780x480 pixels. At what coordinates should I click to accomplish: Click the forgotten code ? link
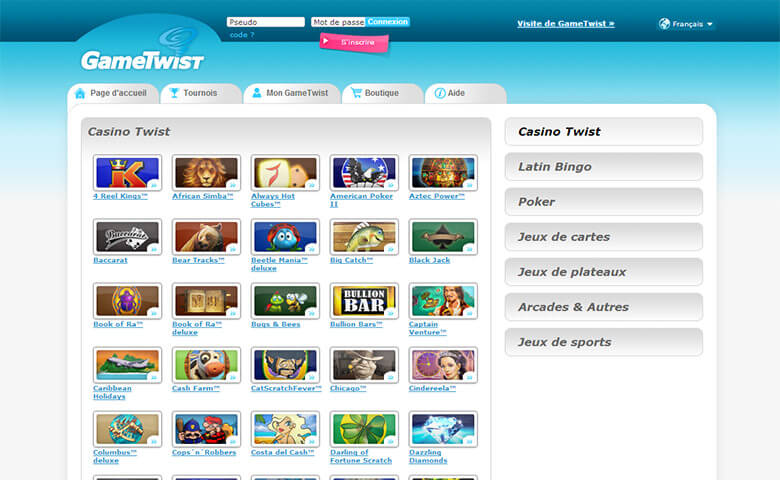242,35
